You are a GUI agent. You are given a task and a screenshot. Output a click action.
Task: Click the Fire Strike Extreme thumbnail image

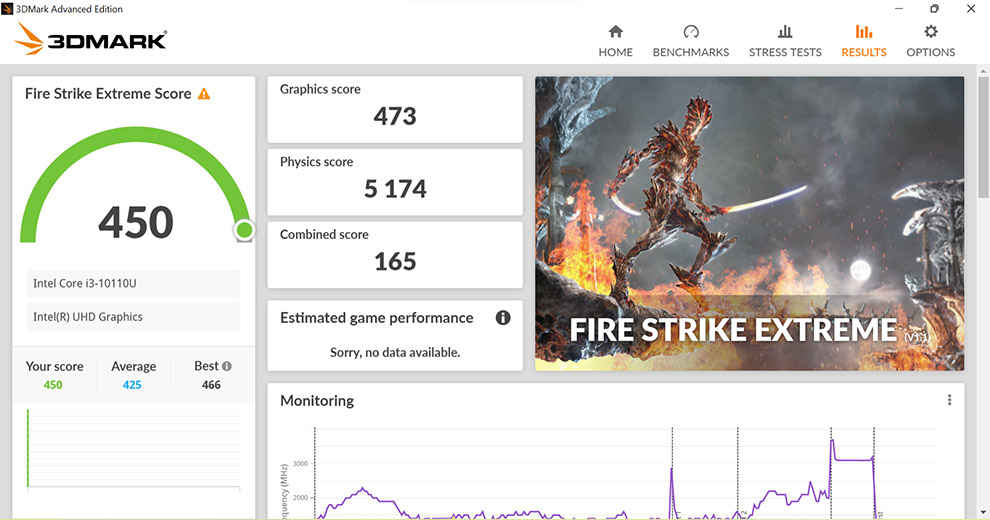coord(749,223)
